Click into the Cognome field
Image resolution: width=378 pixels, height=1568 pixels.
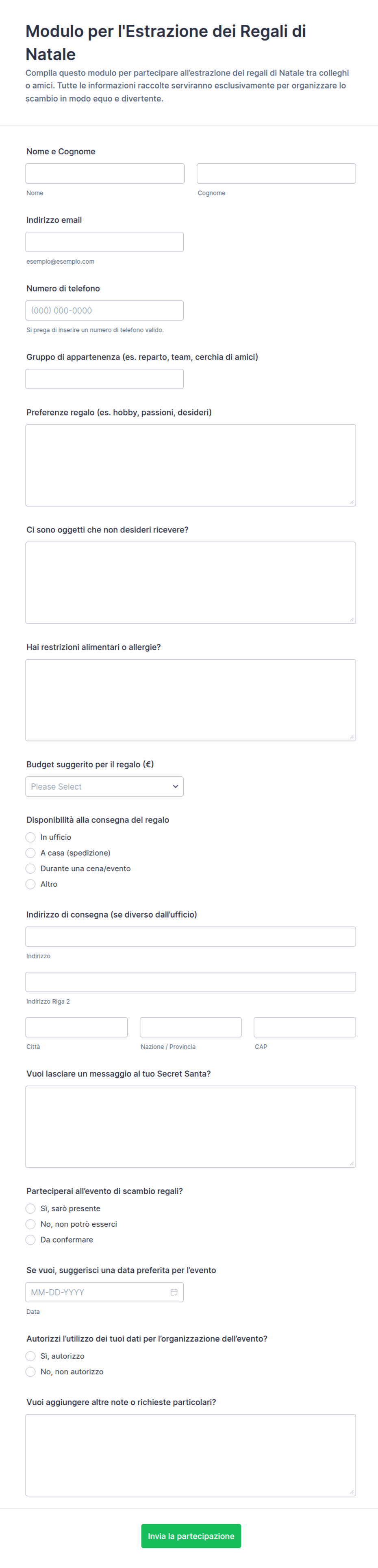276,173
